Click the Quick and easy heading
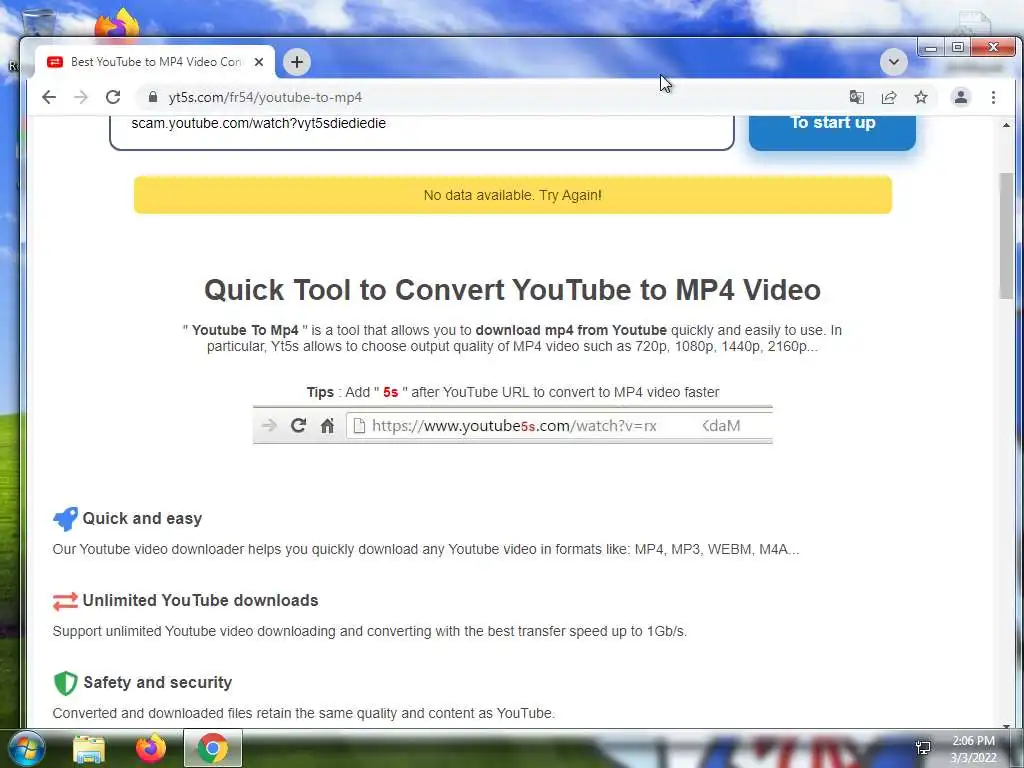The image size is (1024, 768). (x=142, y=519)
